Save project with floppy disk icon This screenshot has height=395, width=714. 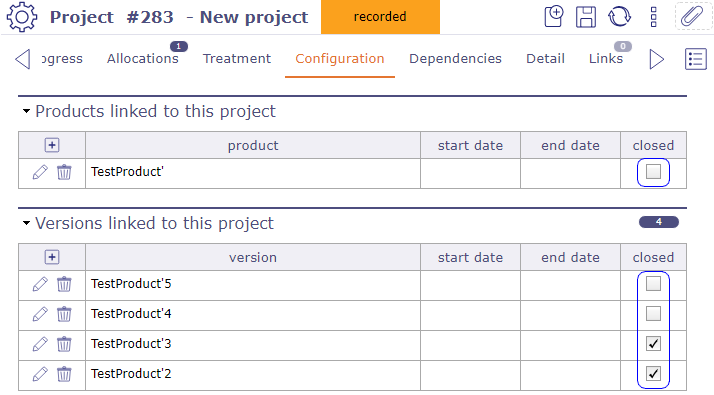click(x=586, y=17)
